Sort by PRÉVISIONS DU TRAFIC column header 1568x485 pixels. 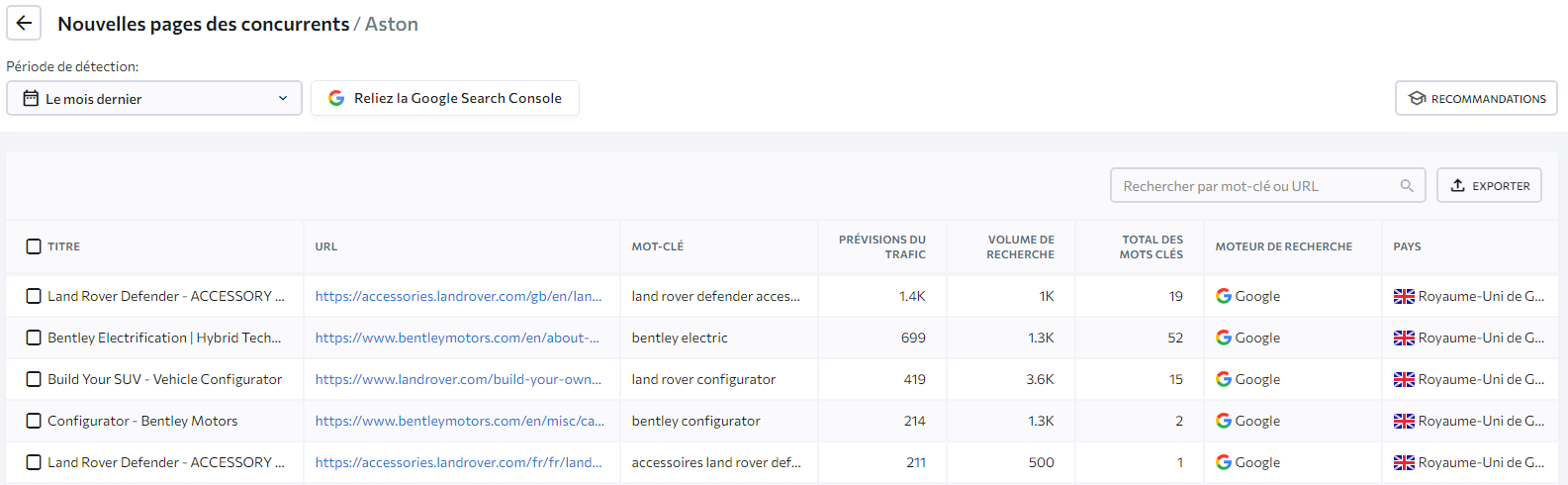[x=882, y=246]
